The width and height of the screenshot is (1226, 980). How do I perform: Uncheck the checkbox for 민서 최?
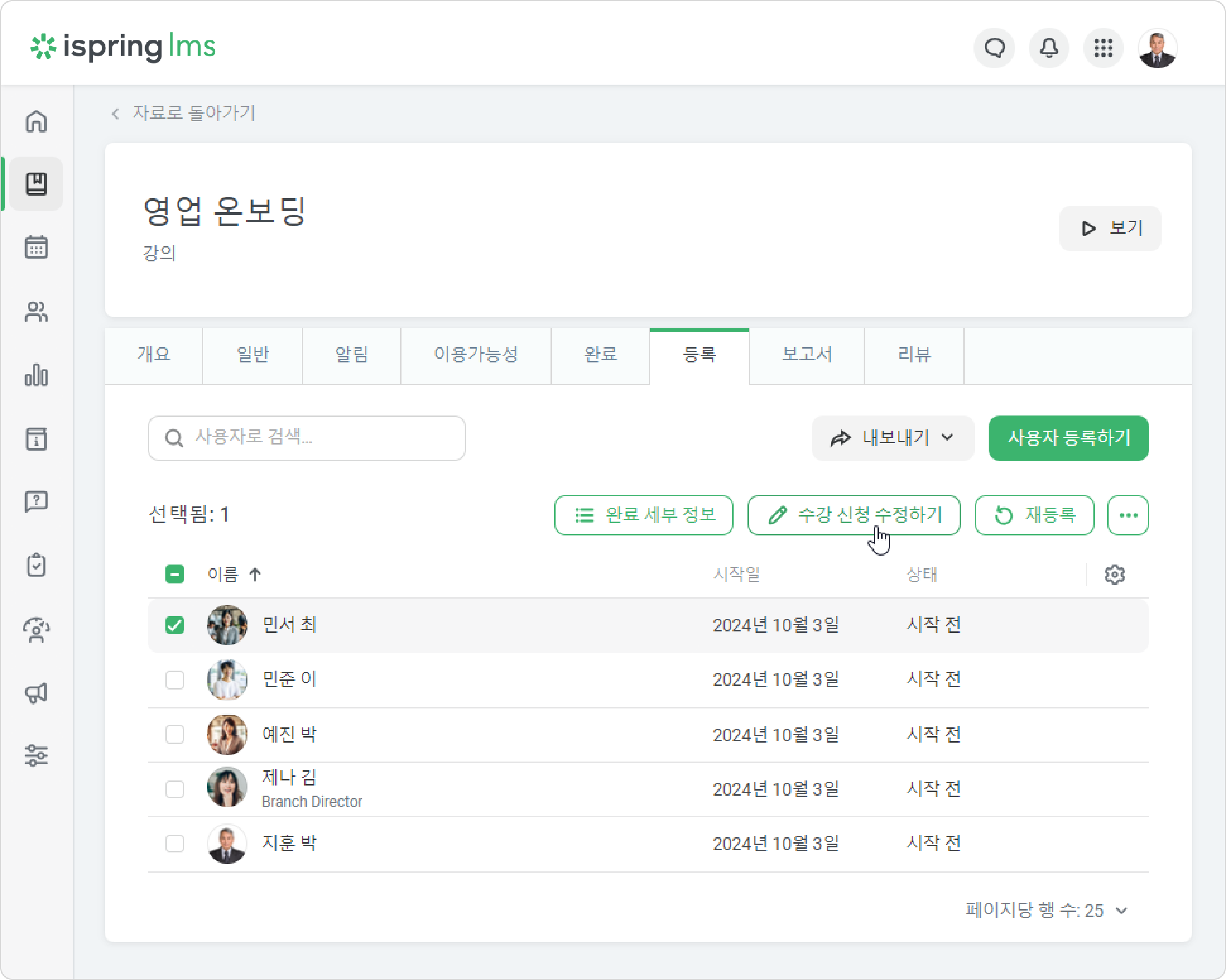(175, 625)
